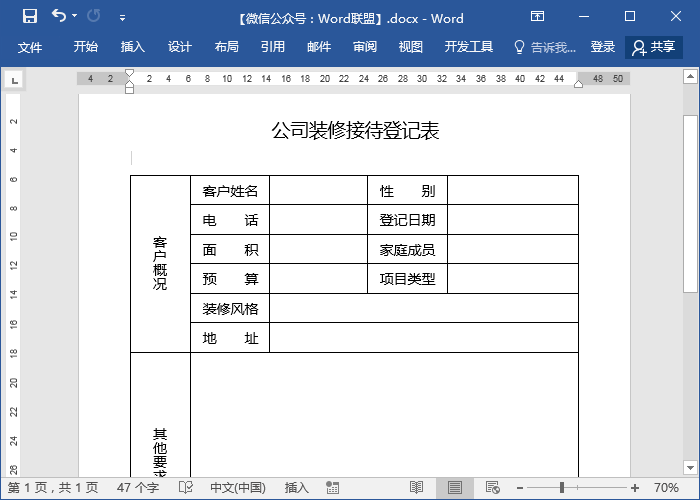
Task: Open the 设计 tab
Action: (179, 47)
